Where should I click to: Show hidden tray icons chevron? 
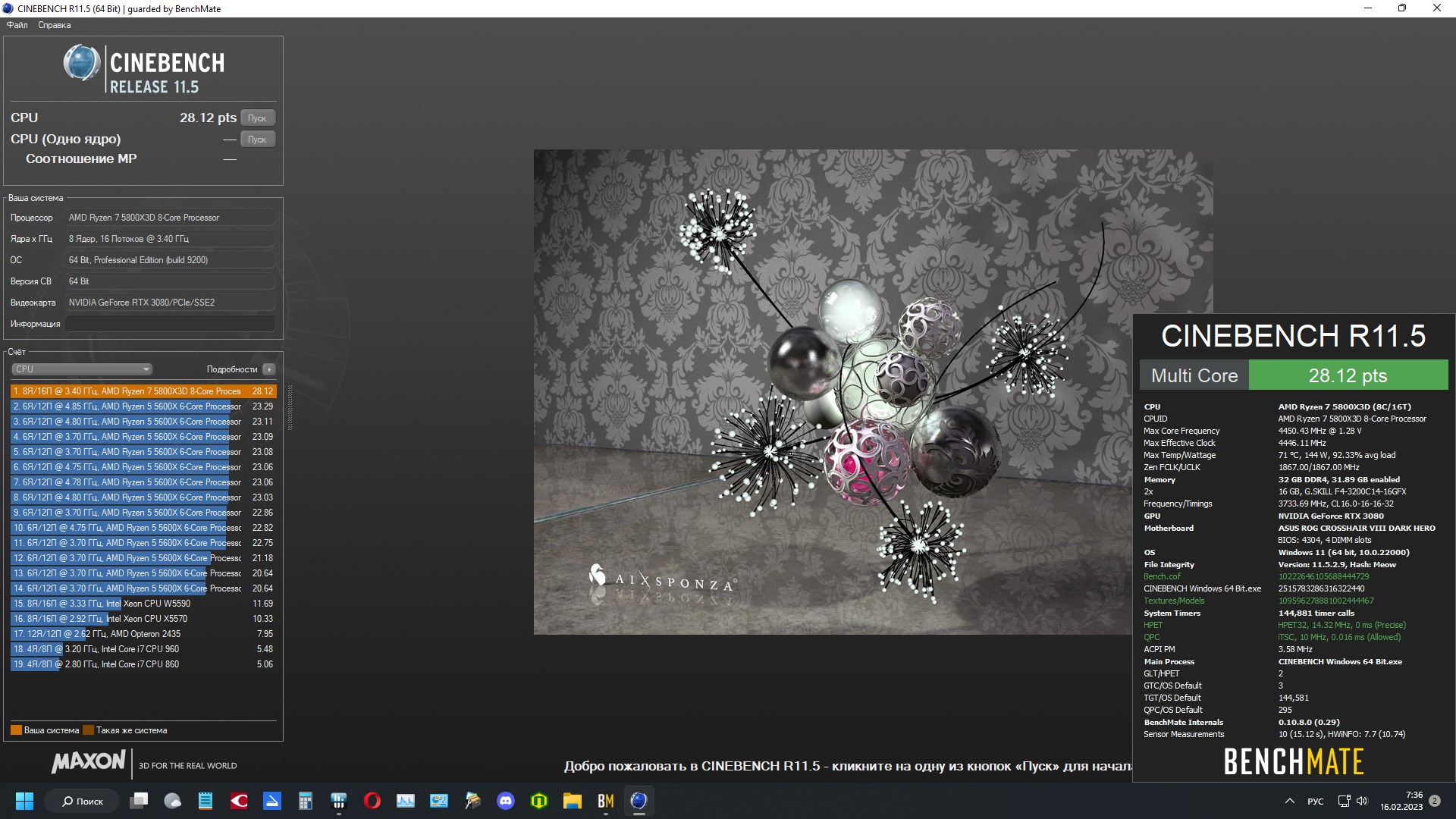click(x=1290, y=801)
